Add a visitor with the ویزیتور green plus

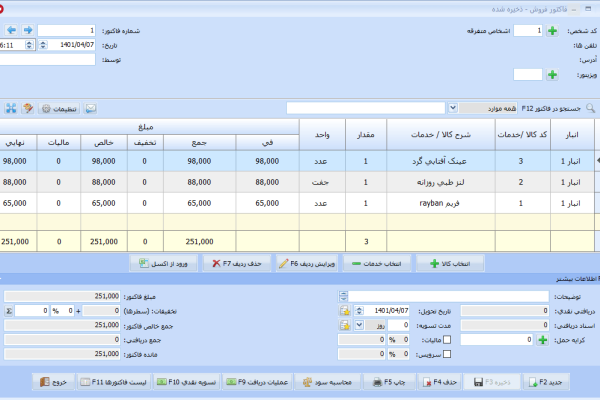[552, 75]
